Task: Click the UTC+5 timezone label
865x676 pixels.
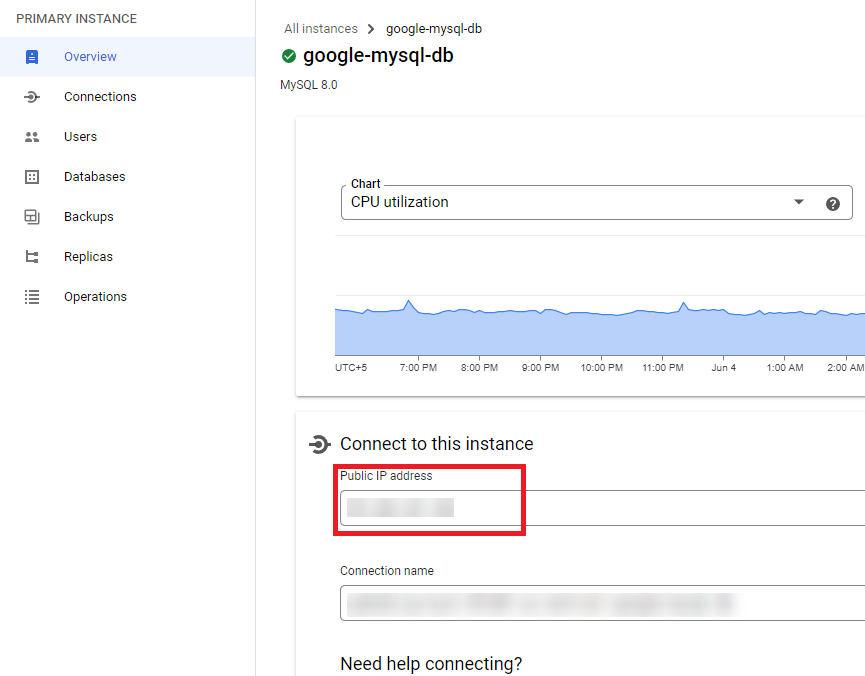Action: 351,368
